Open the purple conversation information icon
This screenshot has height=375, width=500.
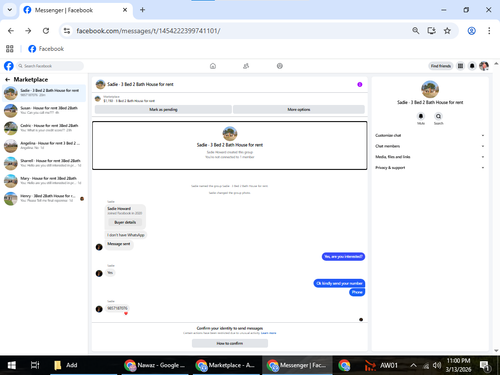tap(360, 84)
